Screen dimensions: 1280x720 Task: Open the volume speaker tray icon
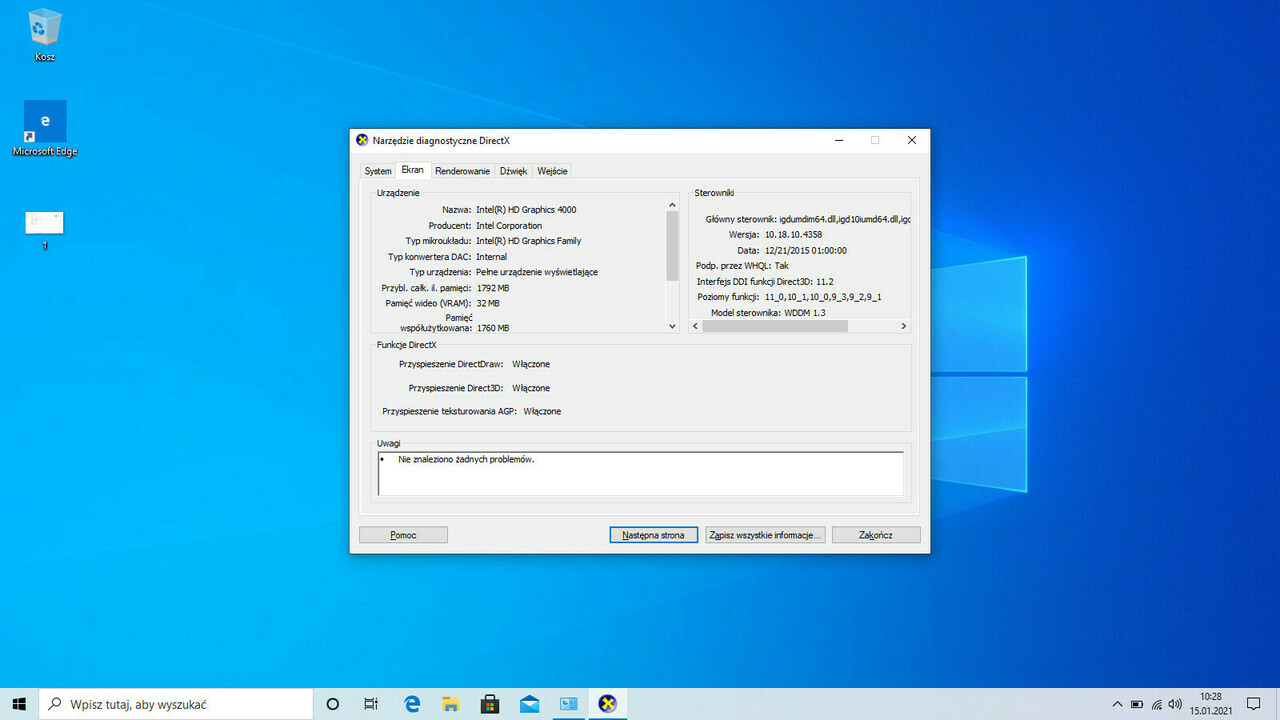[1175, 704]
